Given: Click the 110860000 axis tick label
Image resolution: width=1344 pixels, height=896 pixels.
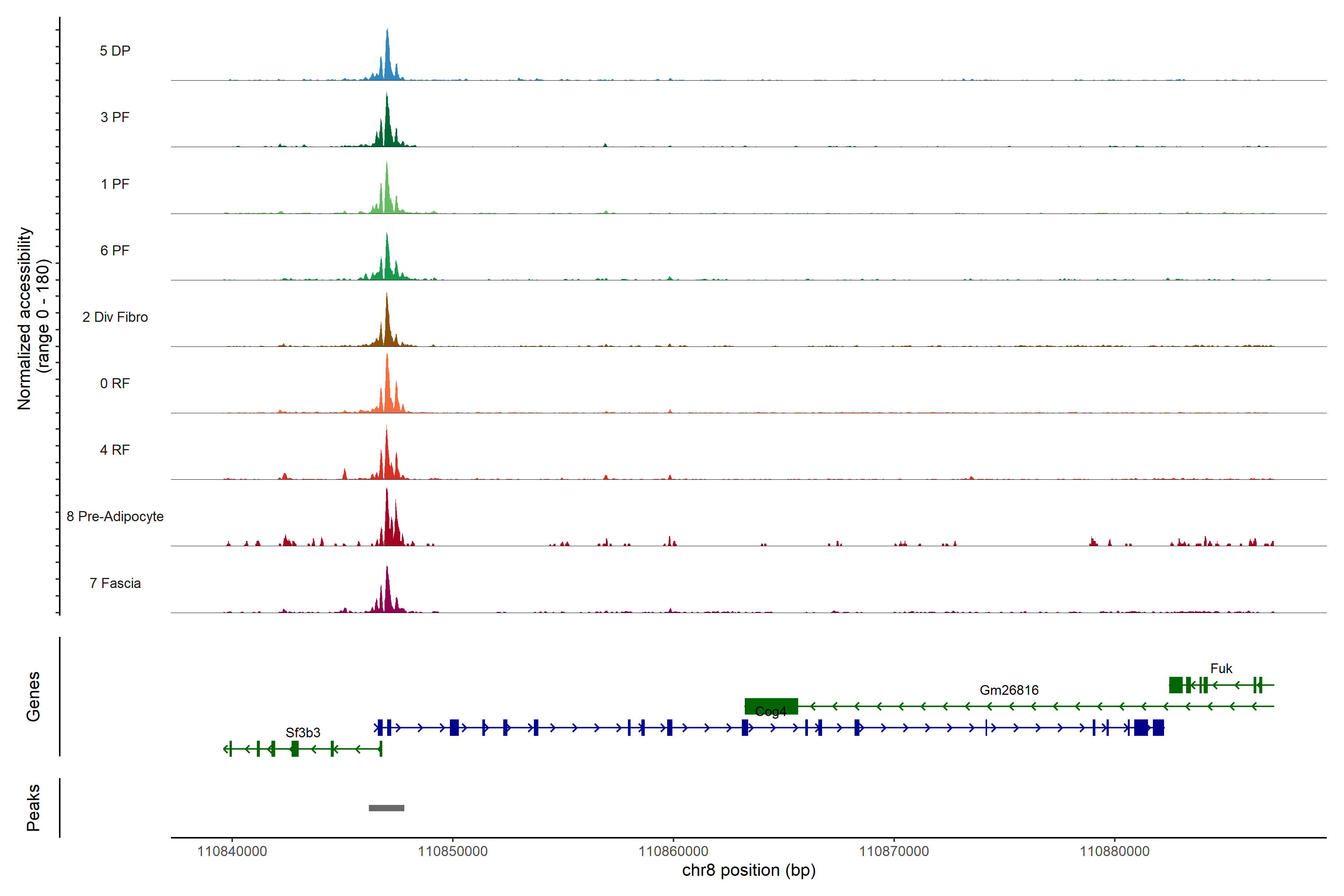Looking at the screenshot, I should click(x=673, y=852).
